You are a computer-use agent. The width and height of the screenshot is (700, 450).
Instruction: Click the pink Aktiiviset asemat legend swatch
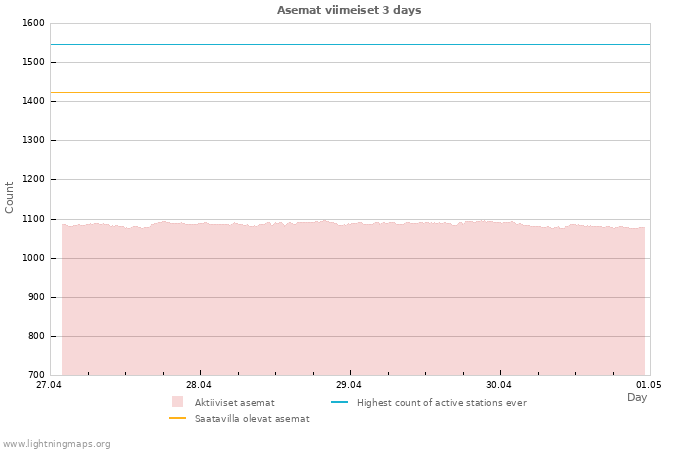point(177,402)
